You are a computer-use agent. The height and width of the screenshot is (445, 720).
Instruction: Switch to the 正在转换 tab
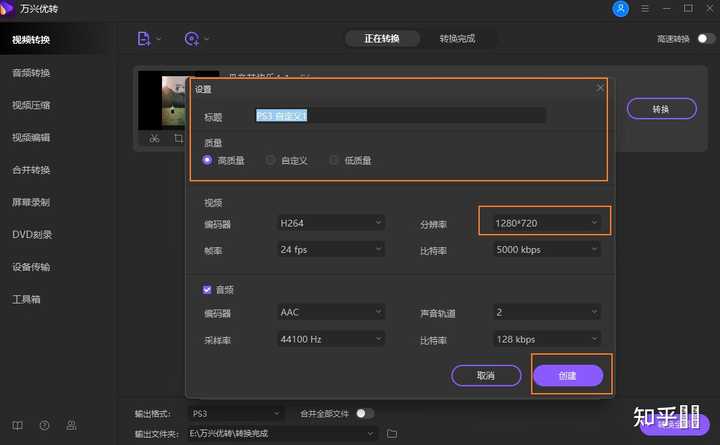click(382, 39)
